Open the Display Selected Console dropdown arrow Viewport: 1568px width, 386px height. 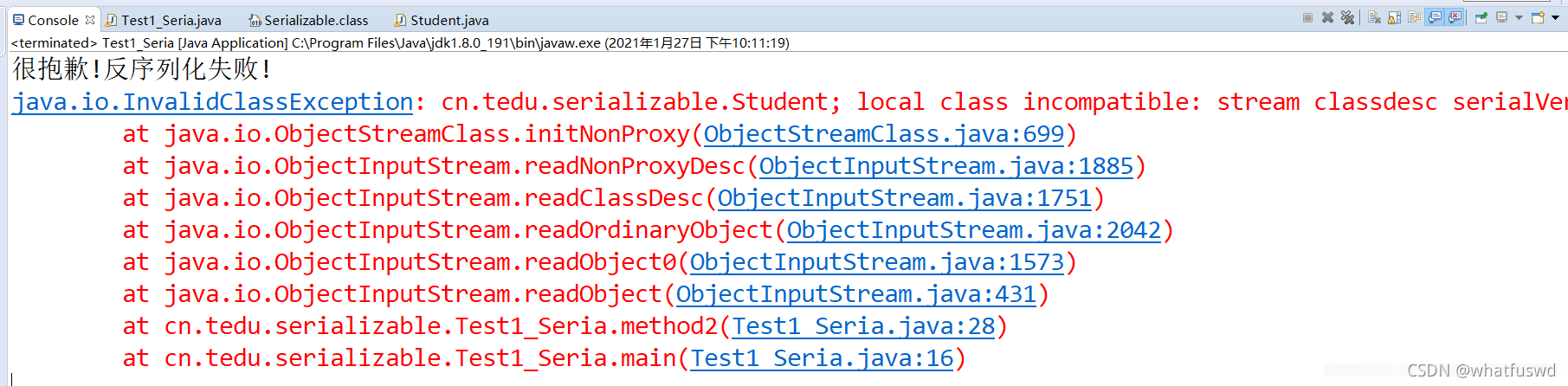pyautogui.click(x=1519, y=17)
